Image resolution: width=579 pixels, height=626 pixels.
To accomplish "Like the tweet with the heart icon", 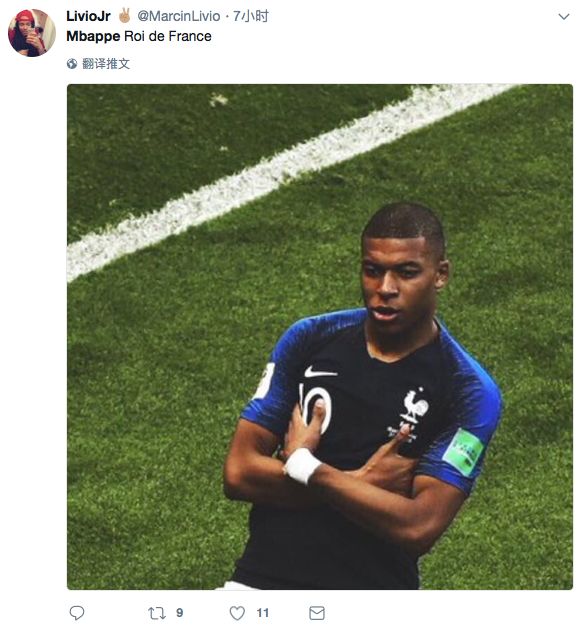I will (x=237, y=613).
